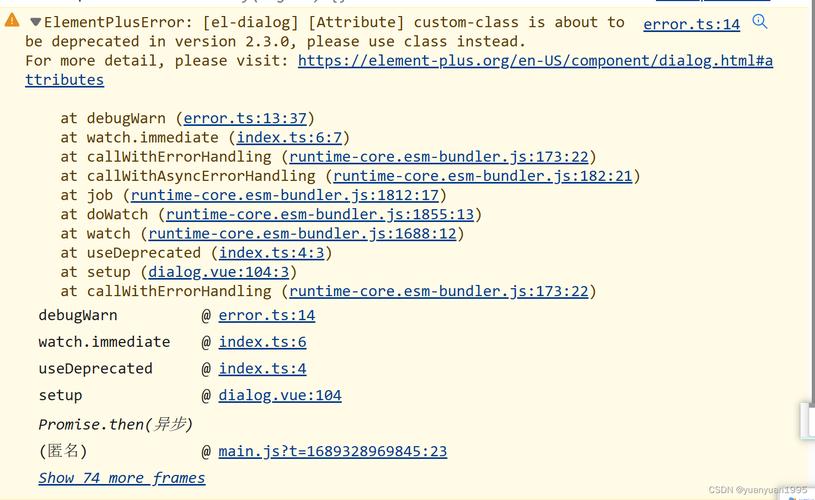Click the magnifier icon beside error.ts:14
Screen dimensions: 815x500
click(x=760, y=22)
